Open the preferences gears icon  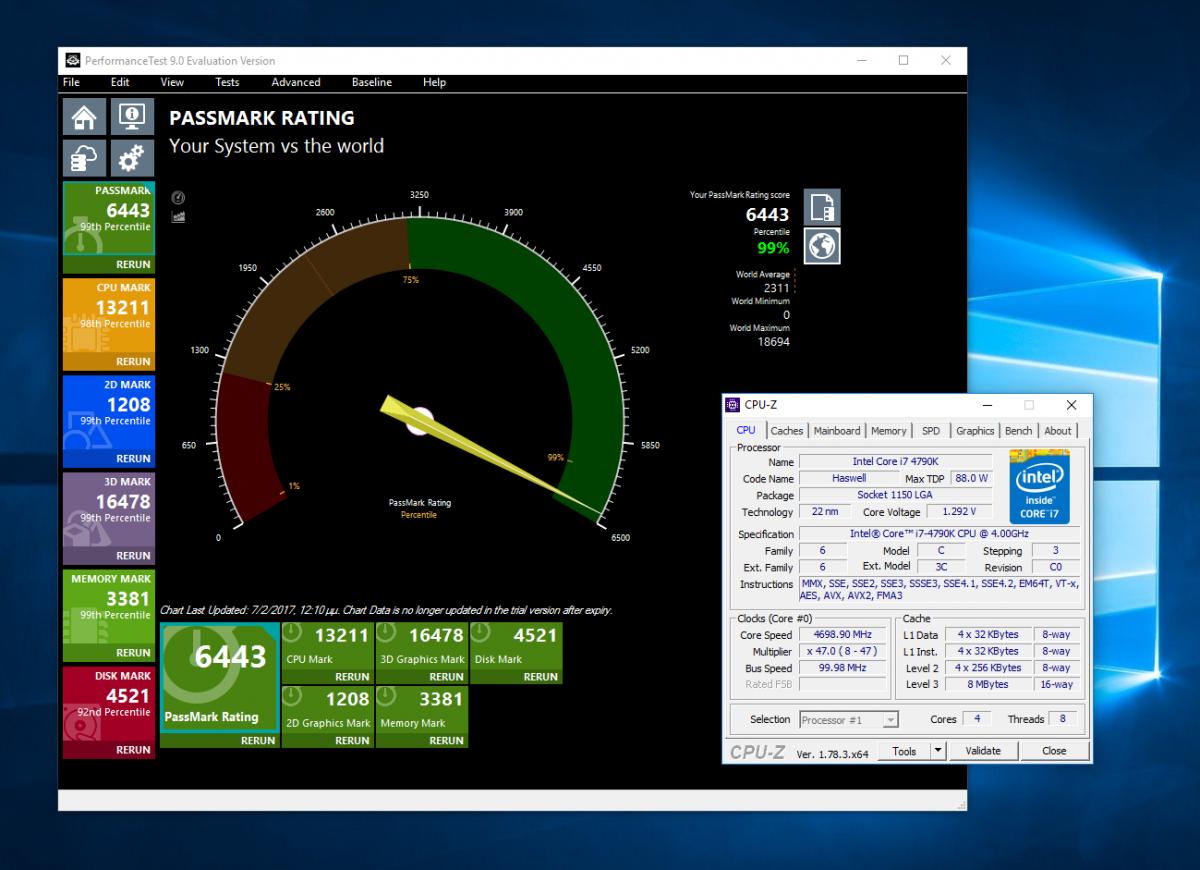[132, 158]
